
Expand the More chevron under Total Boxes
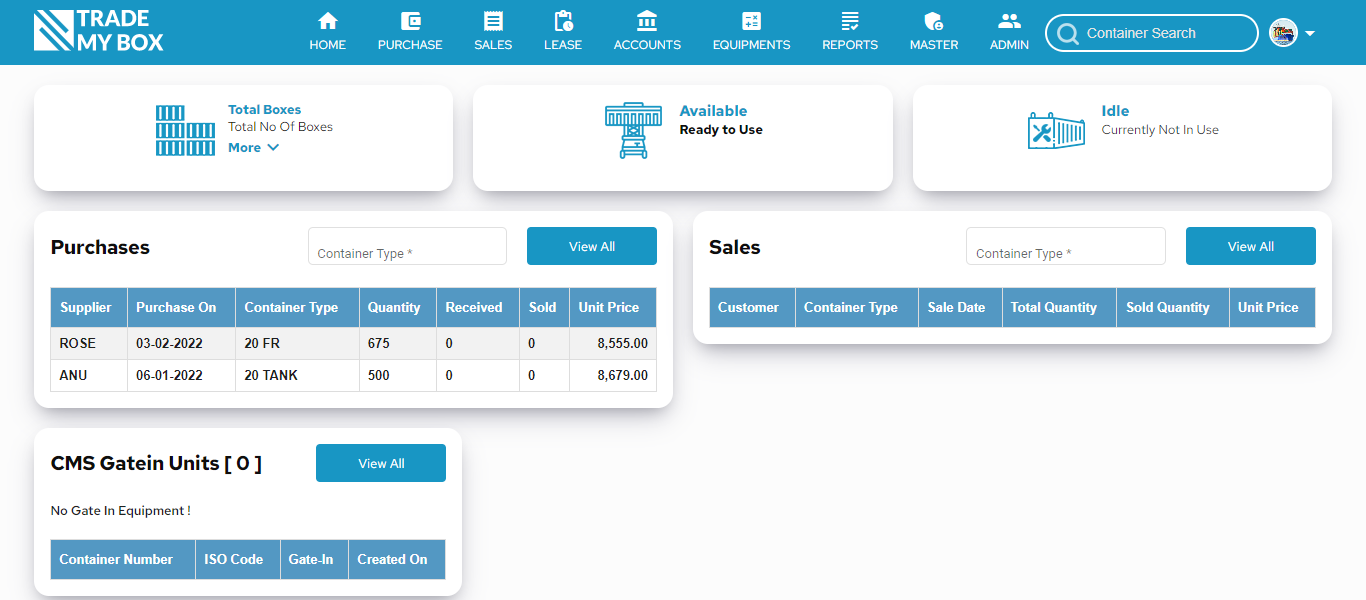click(273, 148)
